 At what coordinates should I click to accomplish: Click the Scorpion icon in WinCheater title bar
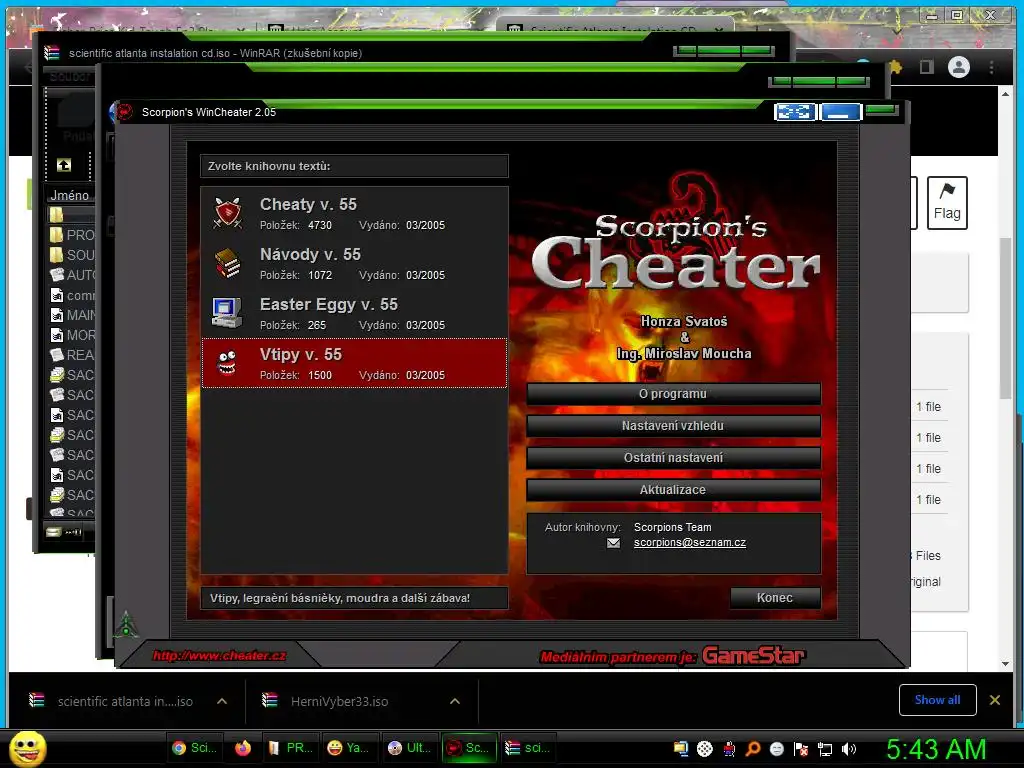click(x=124, y=112)
